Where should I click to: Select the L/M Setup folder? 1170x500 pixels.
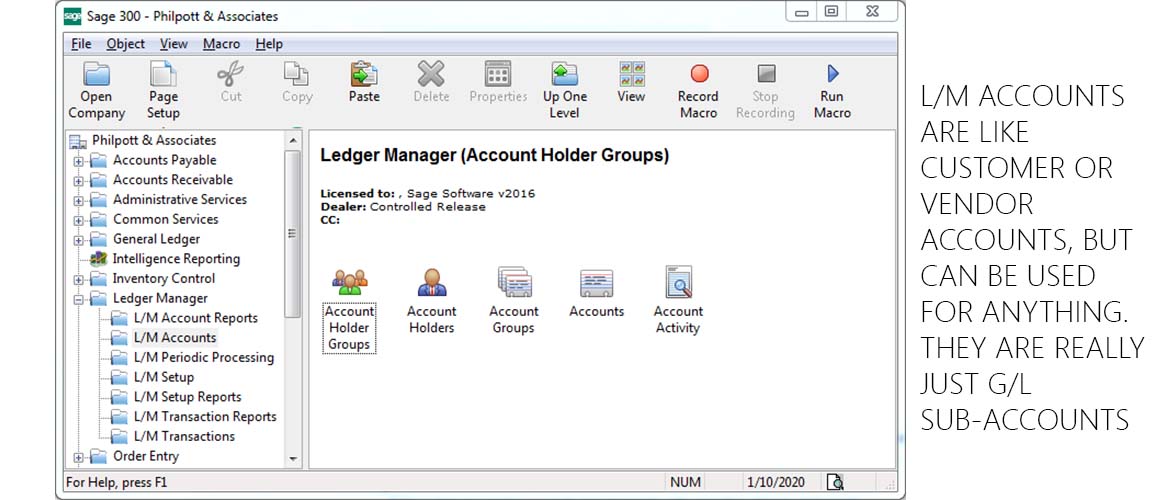(x=163, y=377)
